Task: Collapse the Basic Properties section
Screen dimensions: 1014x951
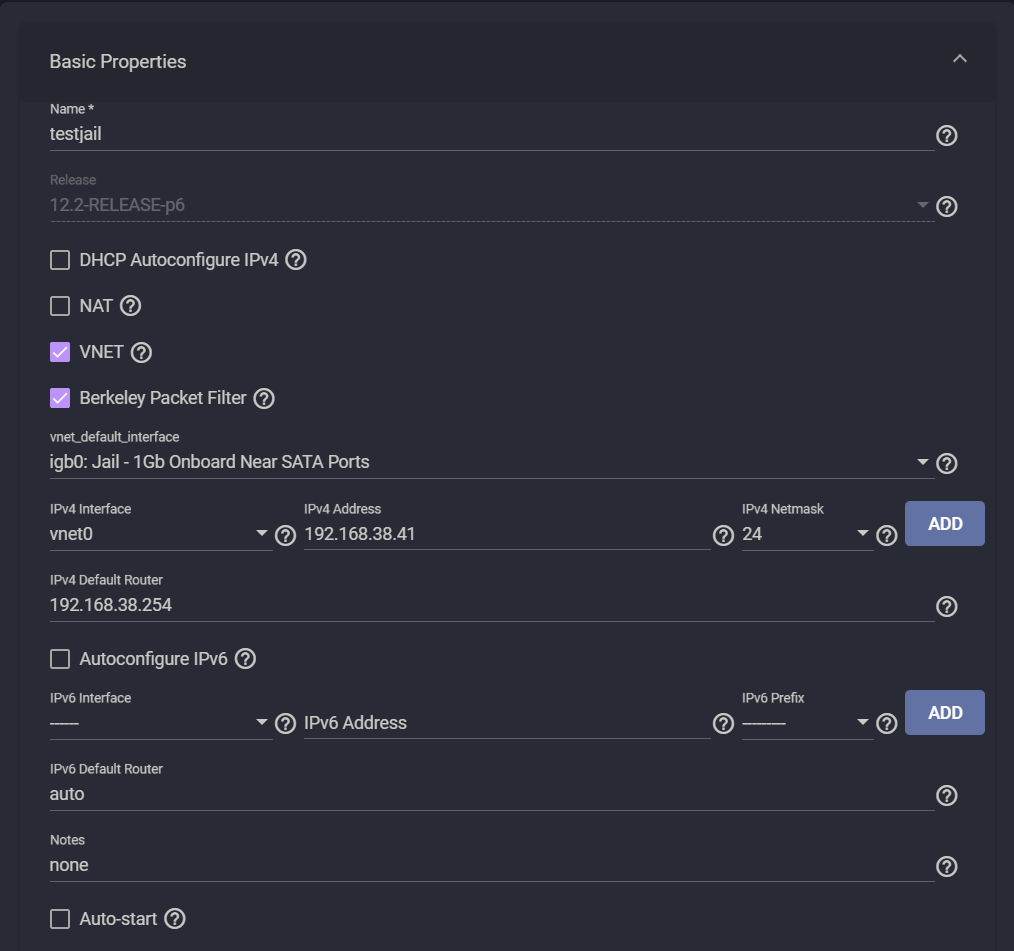Action: [x=960, y=59]
